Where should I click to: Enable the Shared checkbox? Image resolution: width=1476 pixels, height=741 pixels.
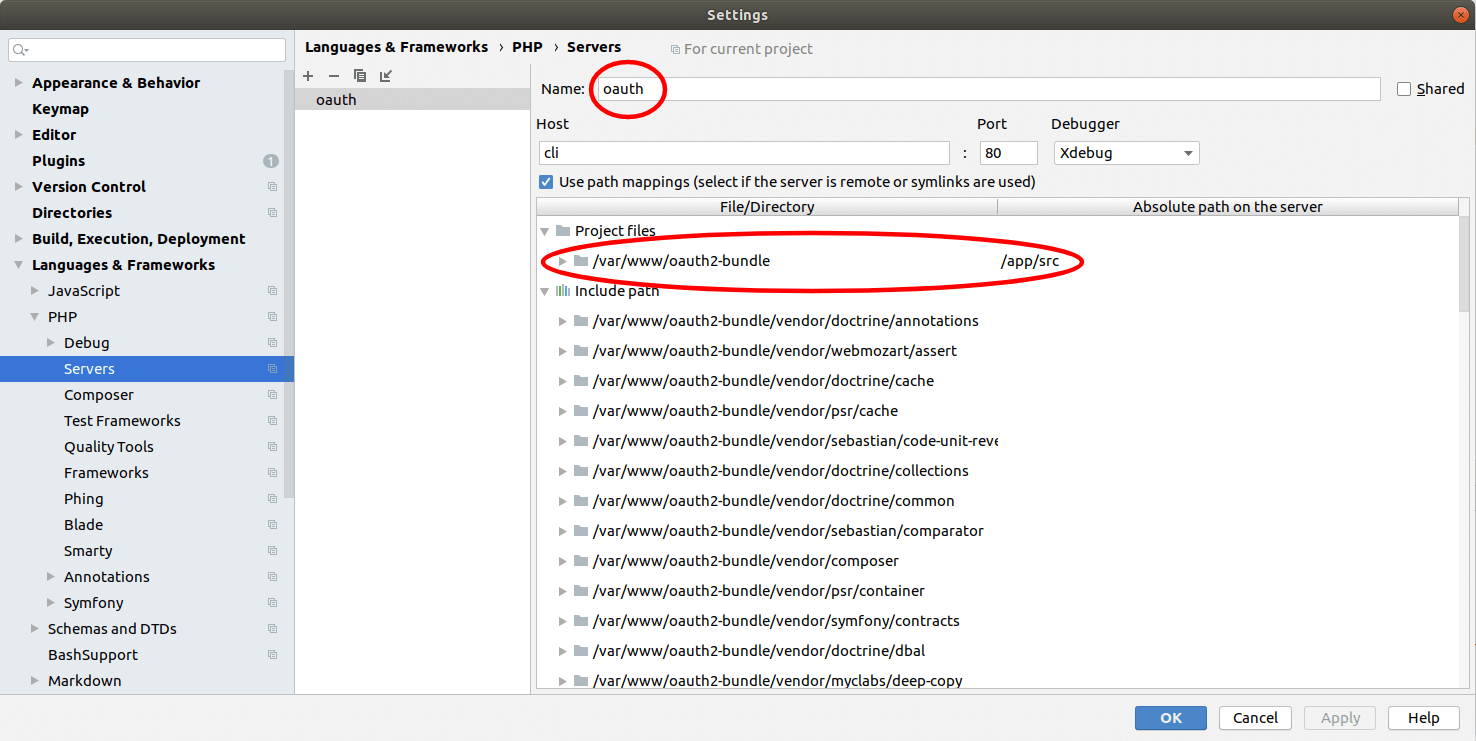[1404, 89]
